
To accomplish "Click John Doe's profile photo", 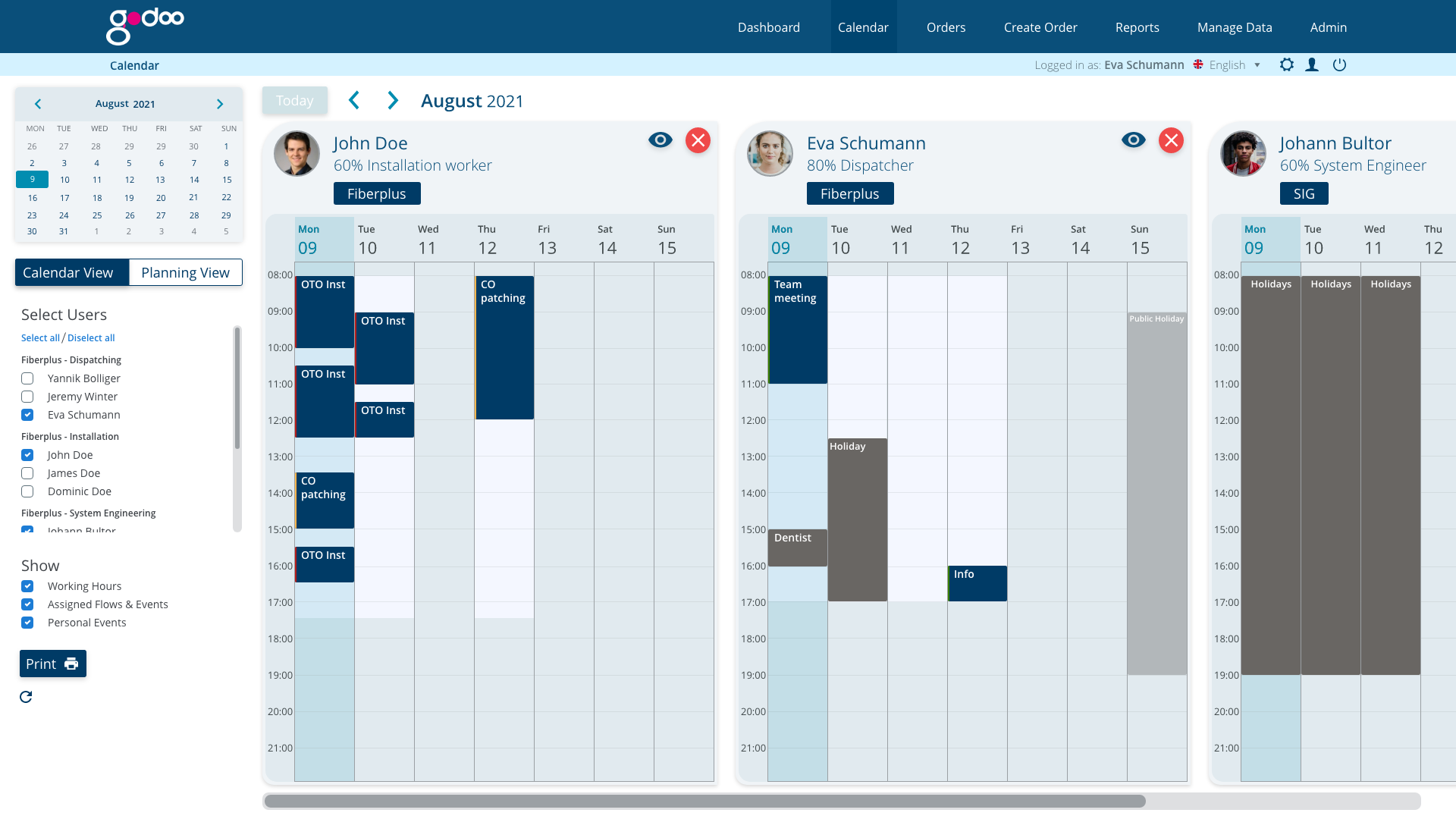I will pos(297,153).
